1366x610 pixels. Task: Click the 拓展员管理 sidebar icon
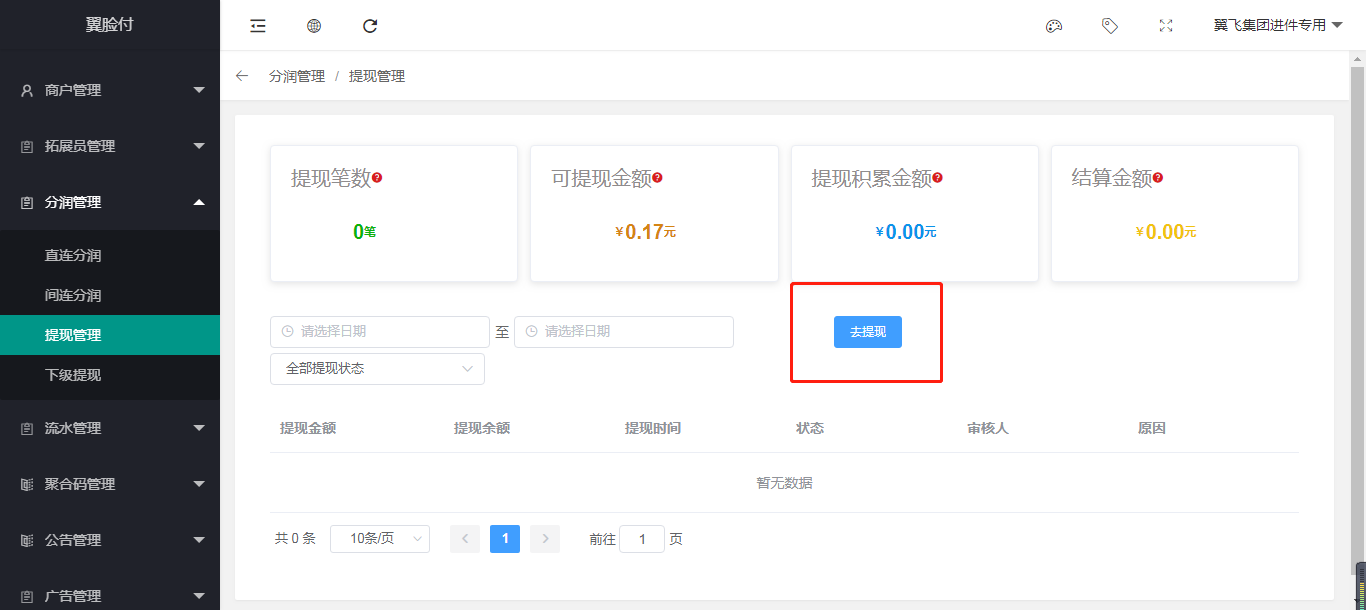pyautogui.click(x=27, y=146)
